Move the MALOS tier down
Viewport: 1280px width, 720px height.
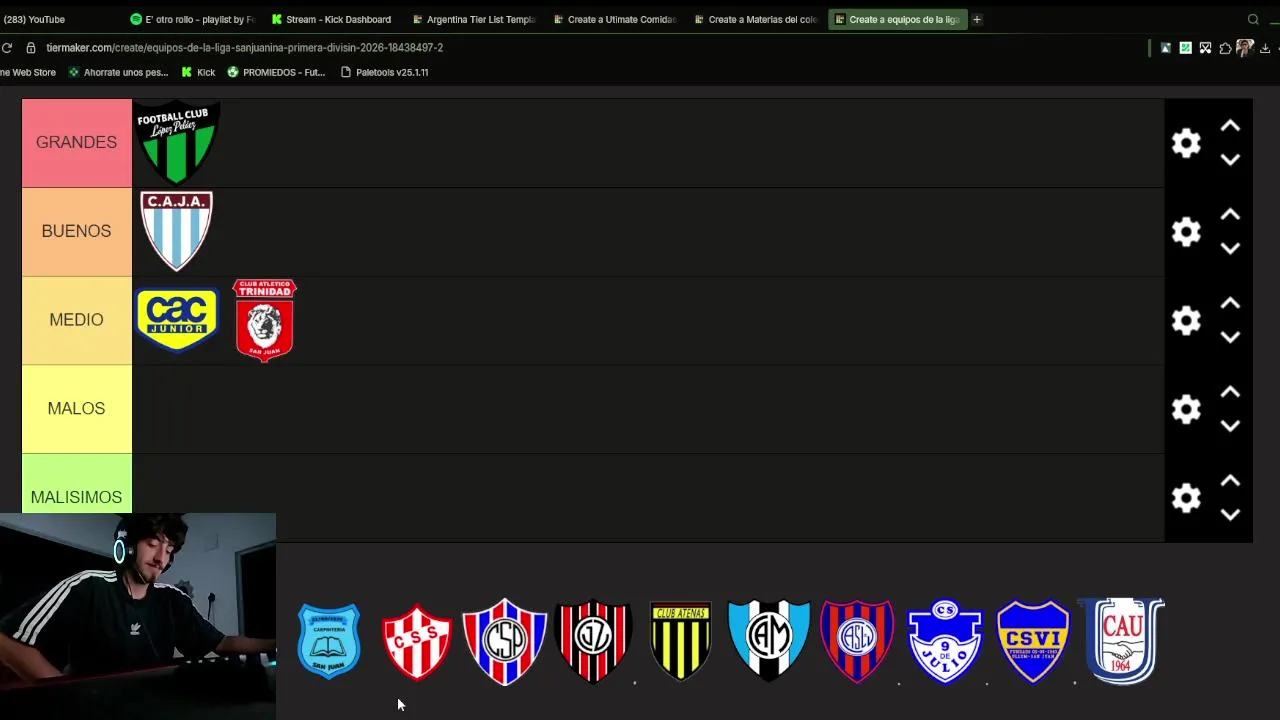1230,426
